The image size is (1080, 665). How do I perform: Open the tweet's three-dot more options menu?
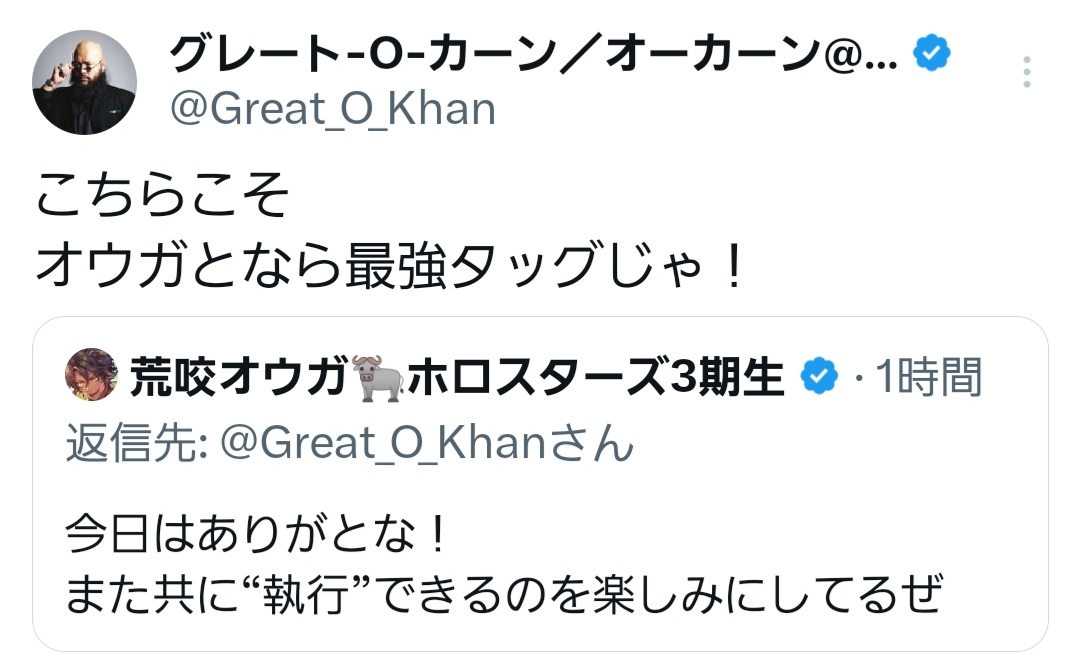pyautogui.click(x=1024, y=73)
